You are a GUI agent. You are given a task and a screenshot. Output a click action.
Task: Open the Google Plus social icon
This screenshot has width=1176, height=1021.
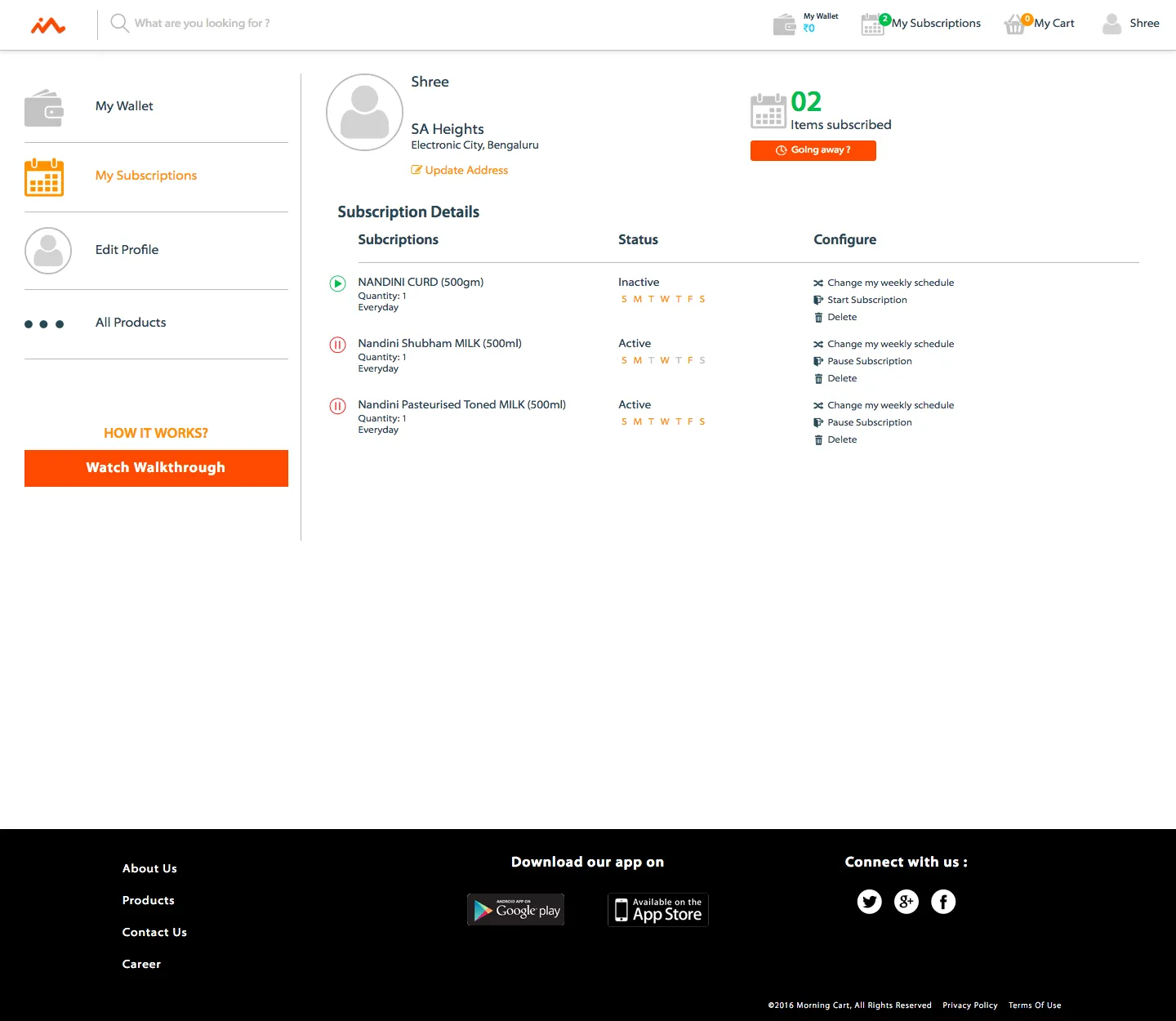tap(906, 902)
